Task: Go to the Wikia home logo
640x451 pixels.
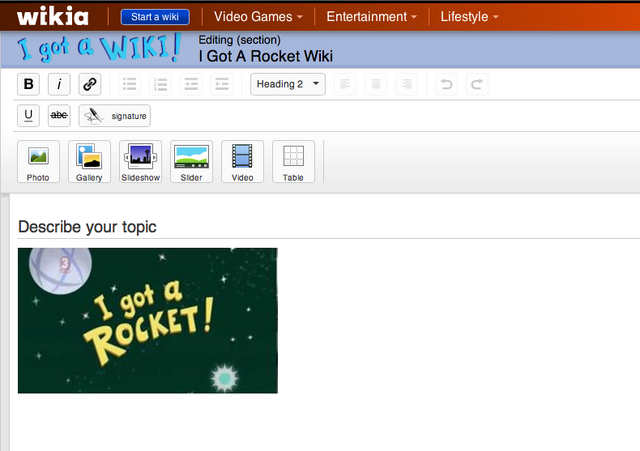Action: pos(53,16)
